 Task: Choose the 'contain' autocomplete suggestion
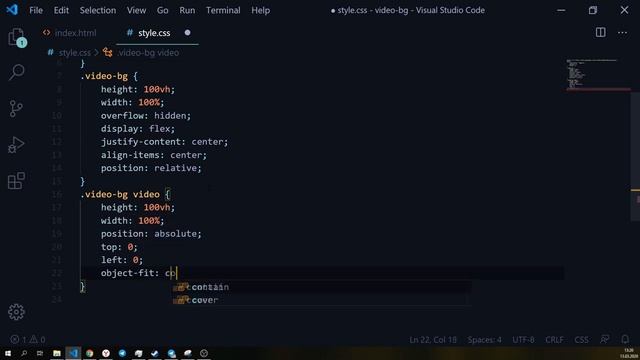click(x=322, y=287)
